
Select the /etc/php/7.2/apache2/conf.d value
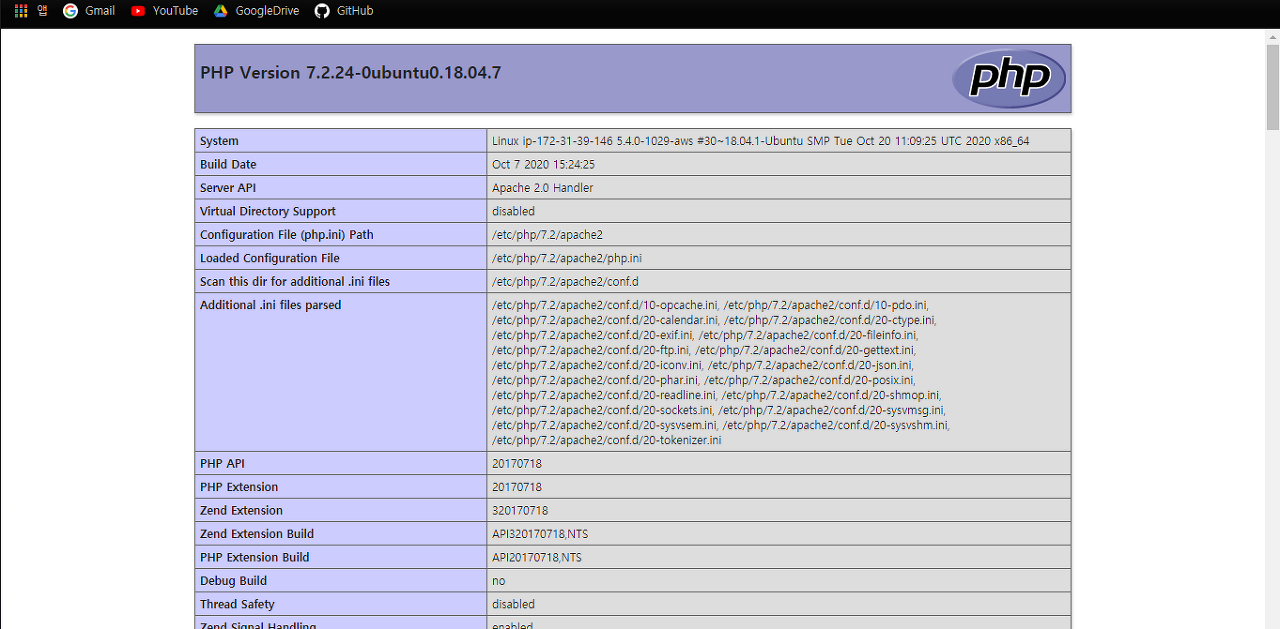[565, 282]
